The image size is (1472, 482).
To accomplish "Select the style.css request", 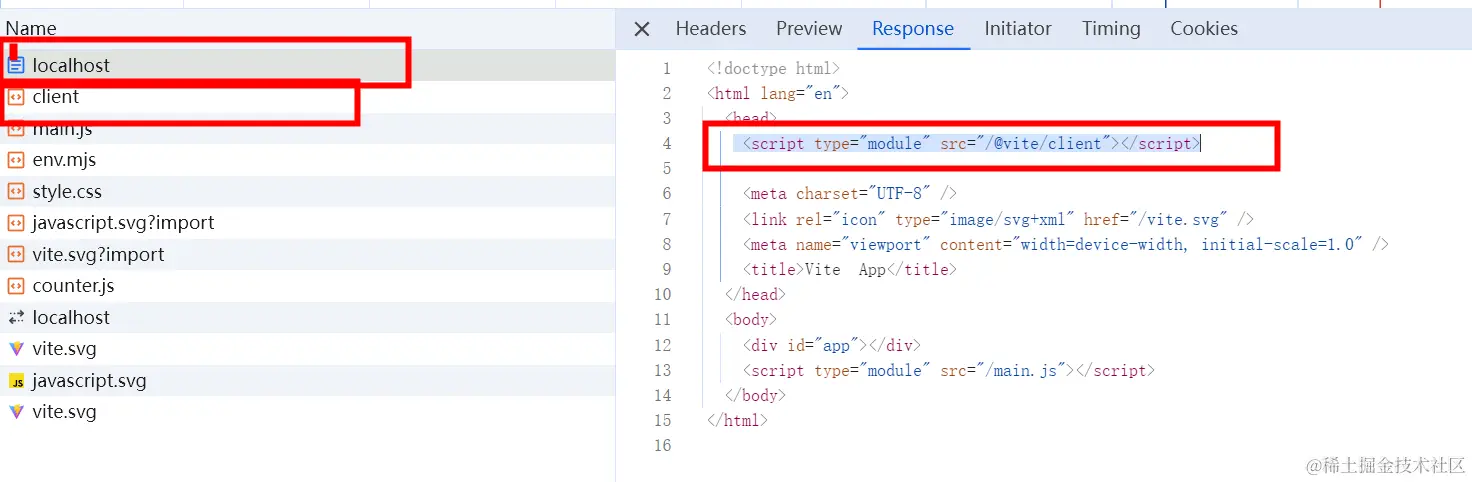I will (307, 192).
